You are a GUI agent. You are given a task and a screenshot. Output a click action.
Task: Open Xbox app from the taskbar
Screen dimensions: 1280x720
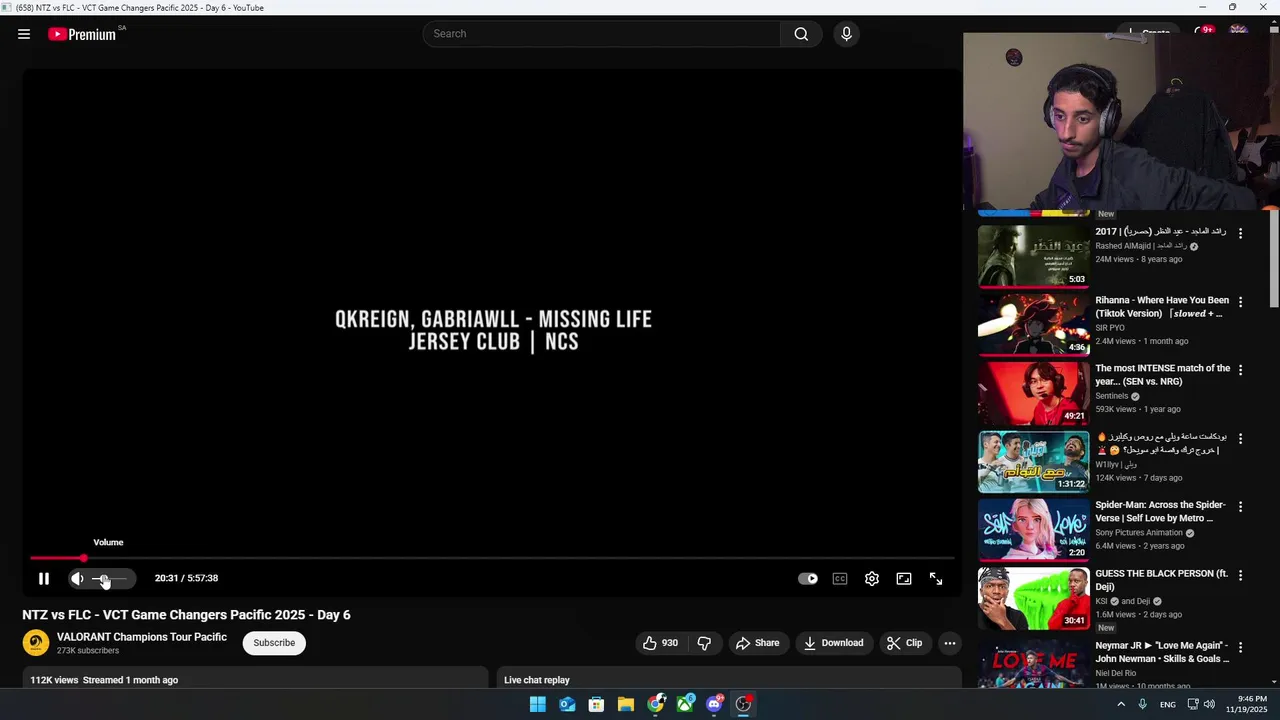tap(685, 704)
